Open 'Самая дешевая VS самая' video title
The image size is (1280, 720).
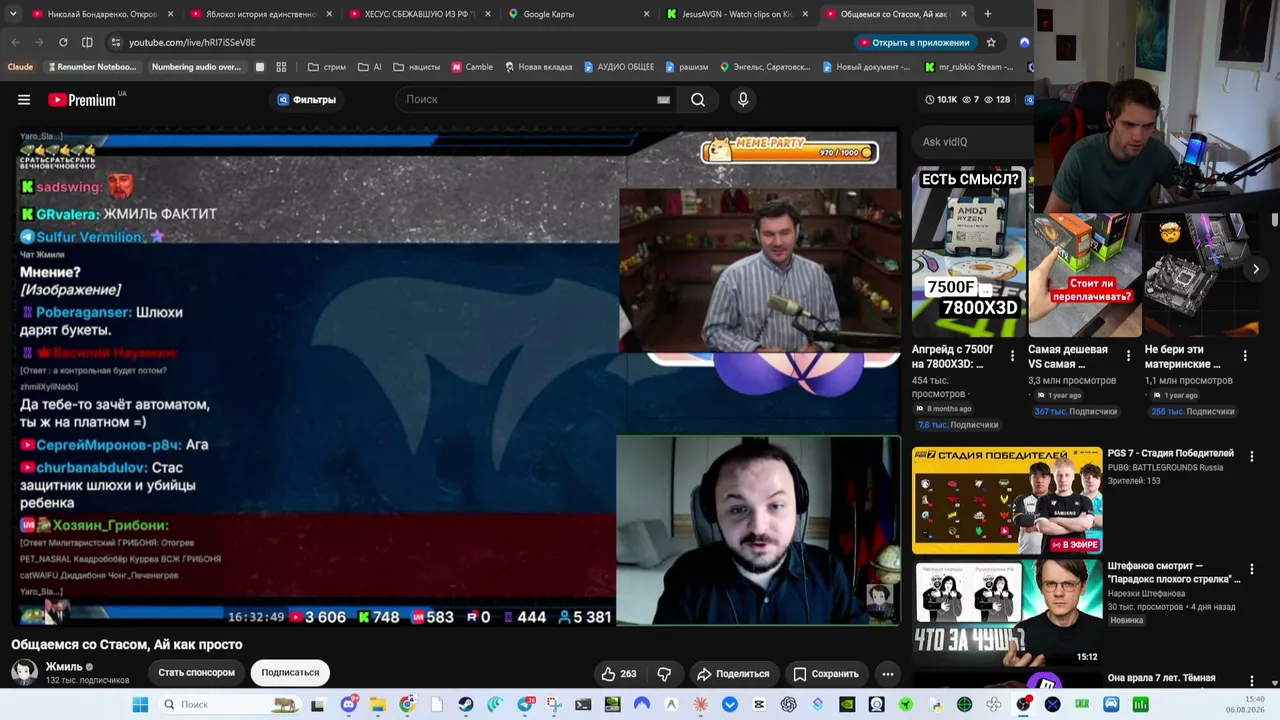[x=1068, y=357]
